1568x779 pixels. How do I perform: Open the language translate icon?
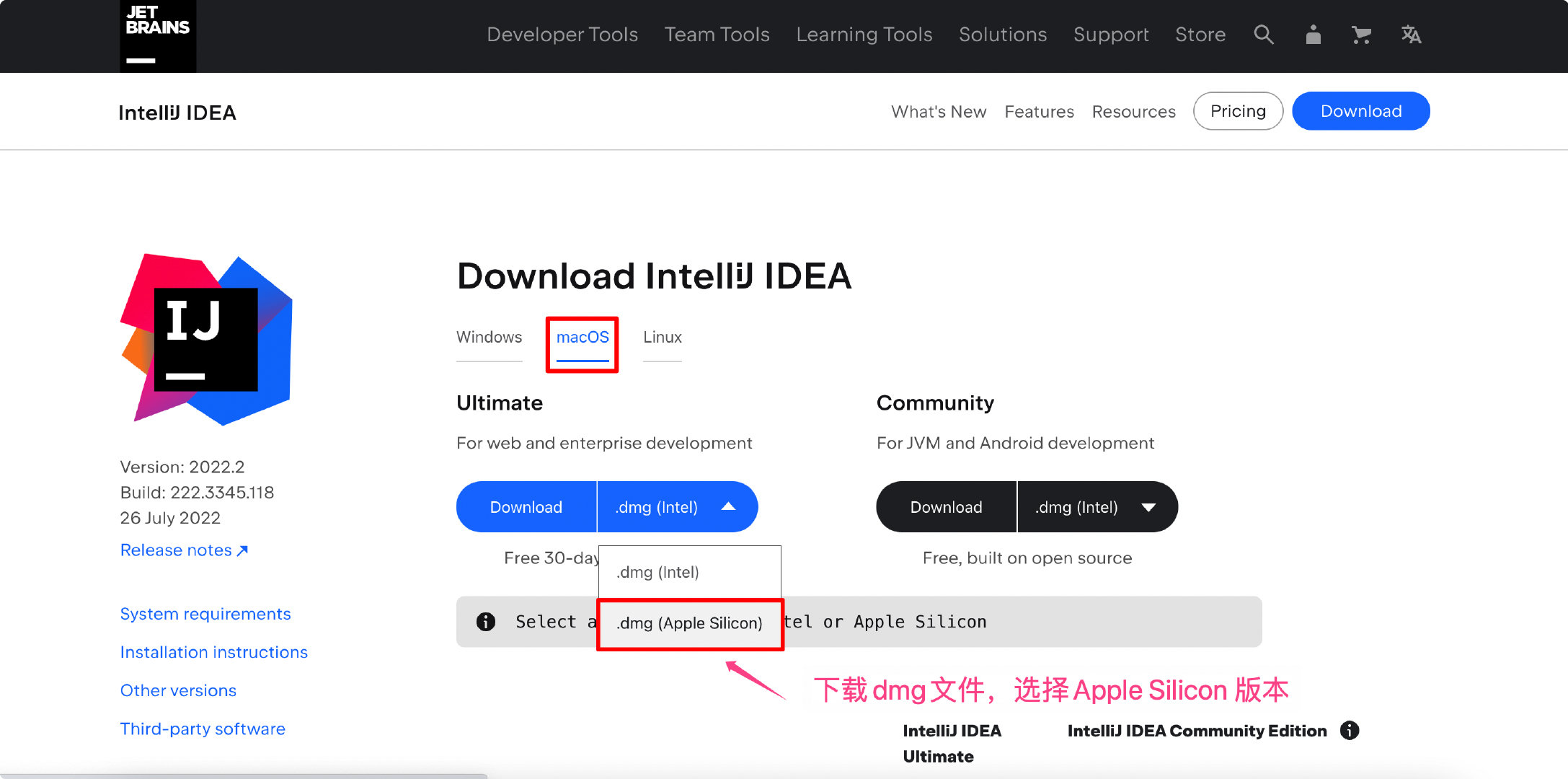coord(1411,35)
